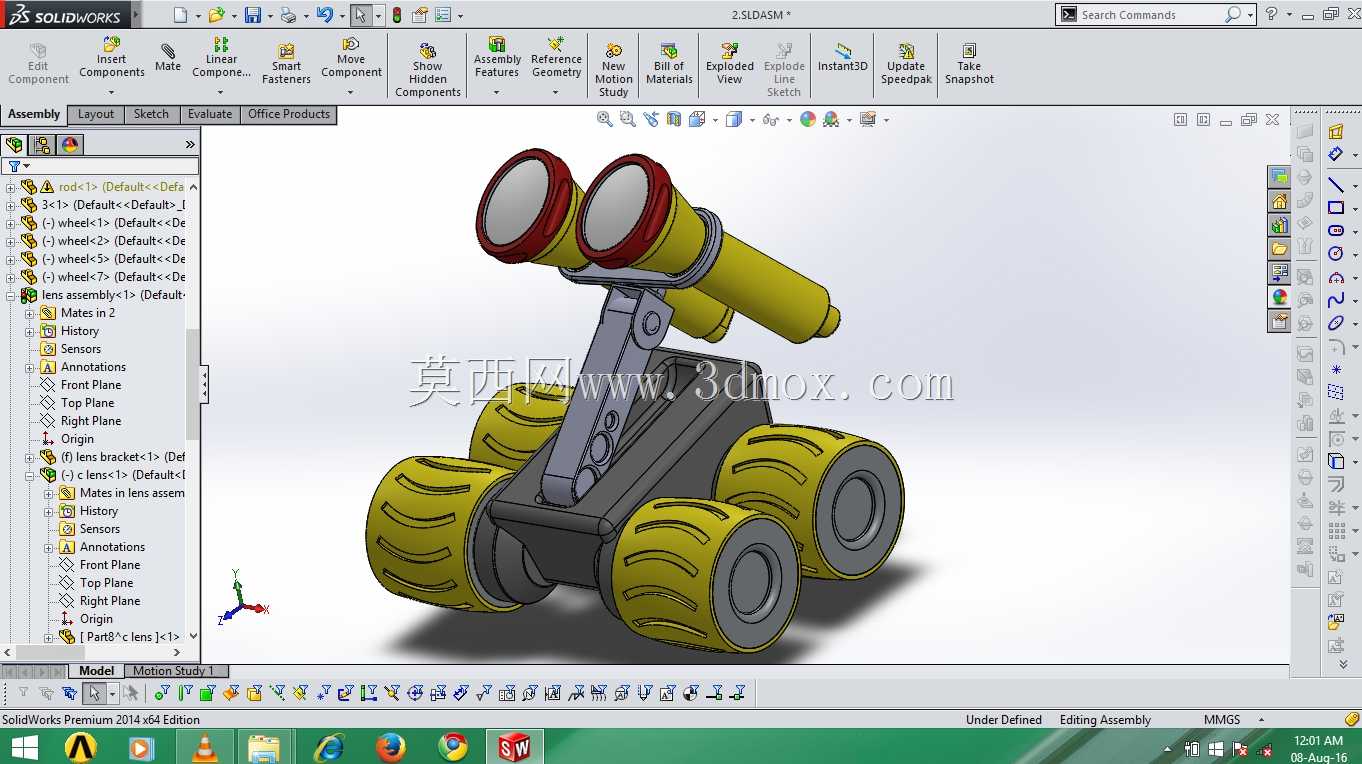Open Google Chrome from the taskbar
The width and height of the screenshot is (1362, 764).
(x=452, y=747)
